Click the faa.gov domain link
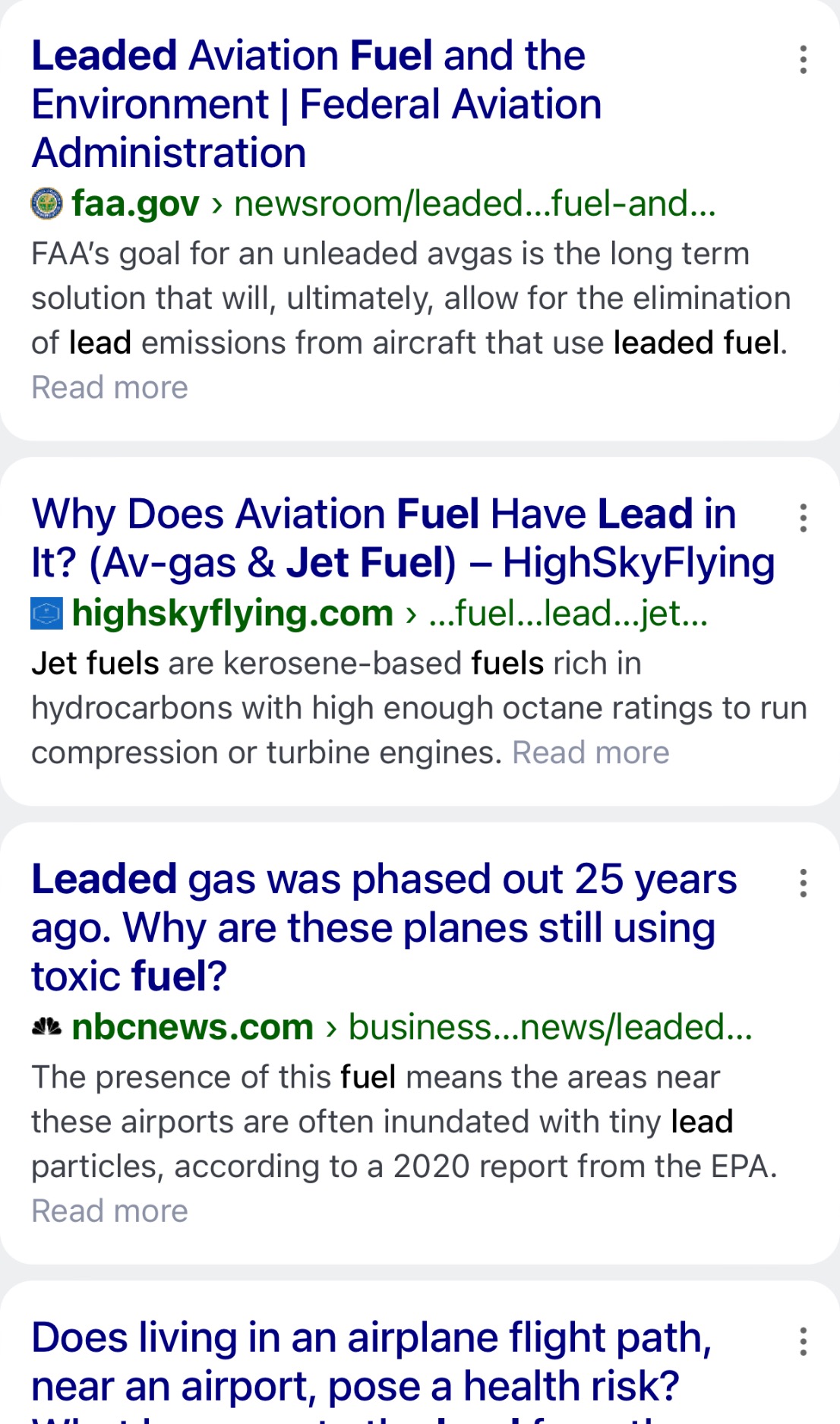Screen dimensions: 840x1424 (135, 204)
